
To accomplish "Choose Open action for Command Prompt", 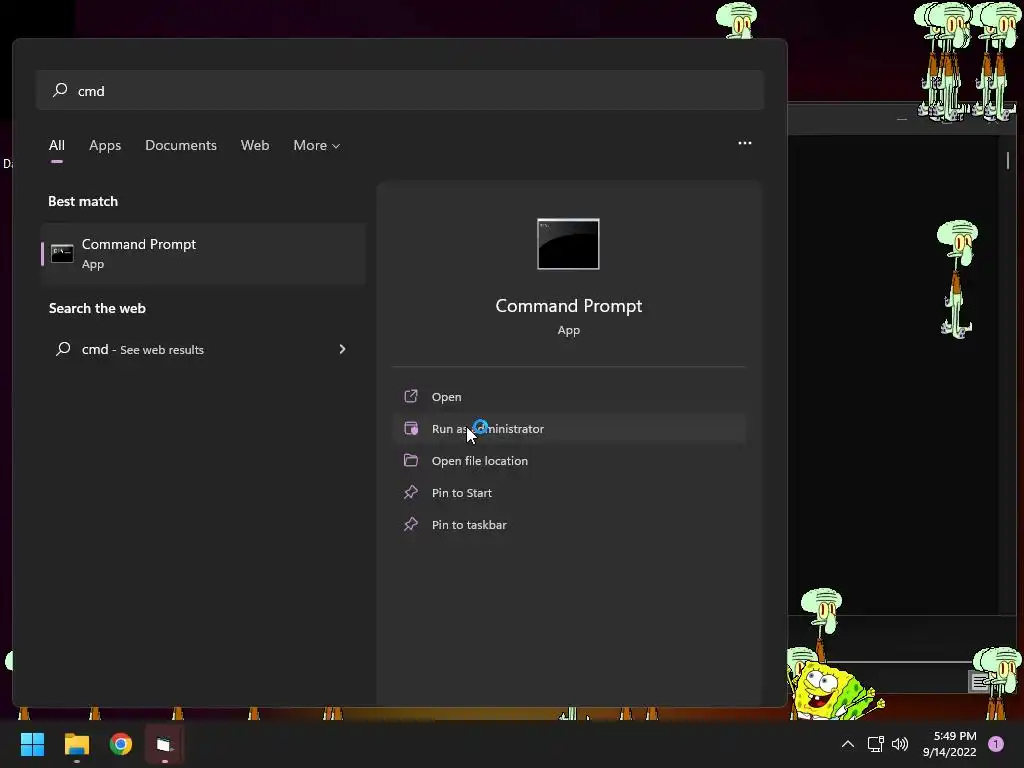I will click(569, 396).
